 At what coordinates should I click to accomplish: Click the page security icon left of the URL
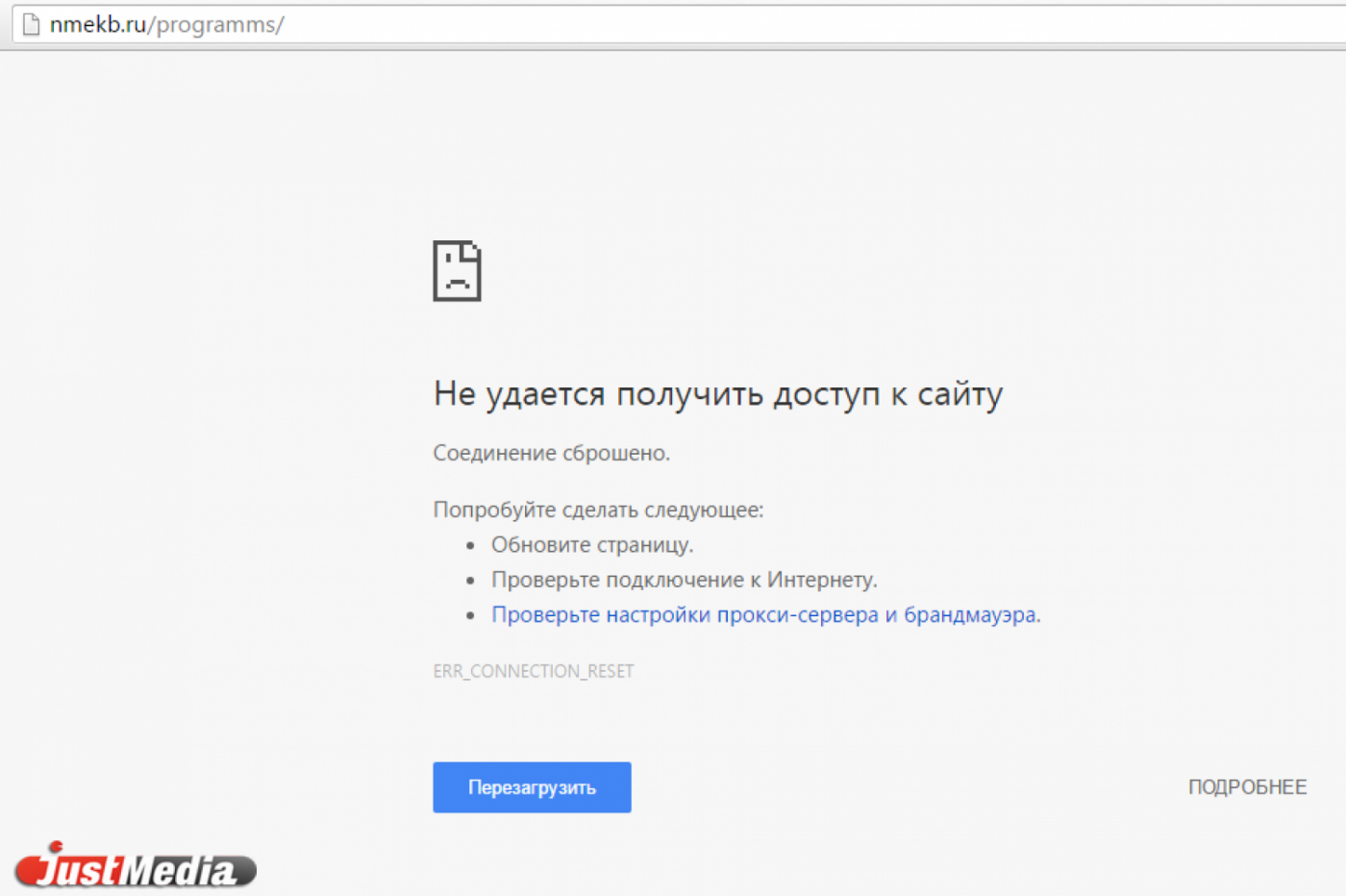[x=30, y=25]
